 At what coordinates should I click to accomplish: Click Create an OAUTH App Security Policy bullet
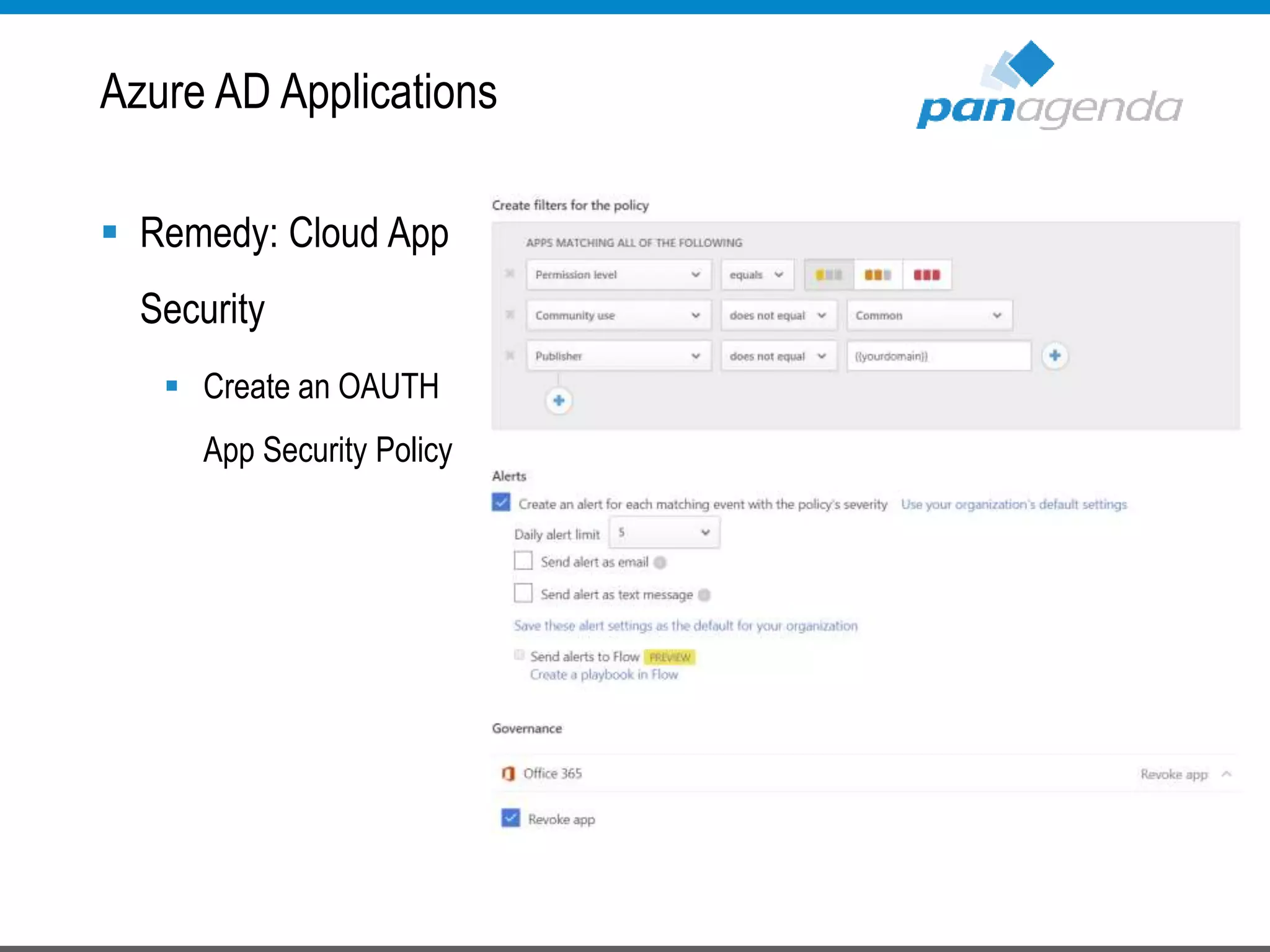tap(327, 418)
